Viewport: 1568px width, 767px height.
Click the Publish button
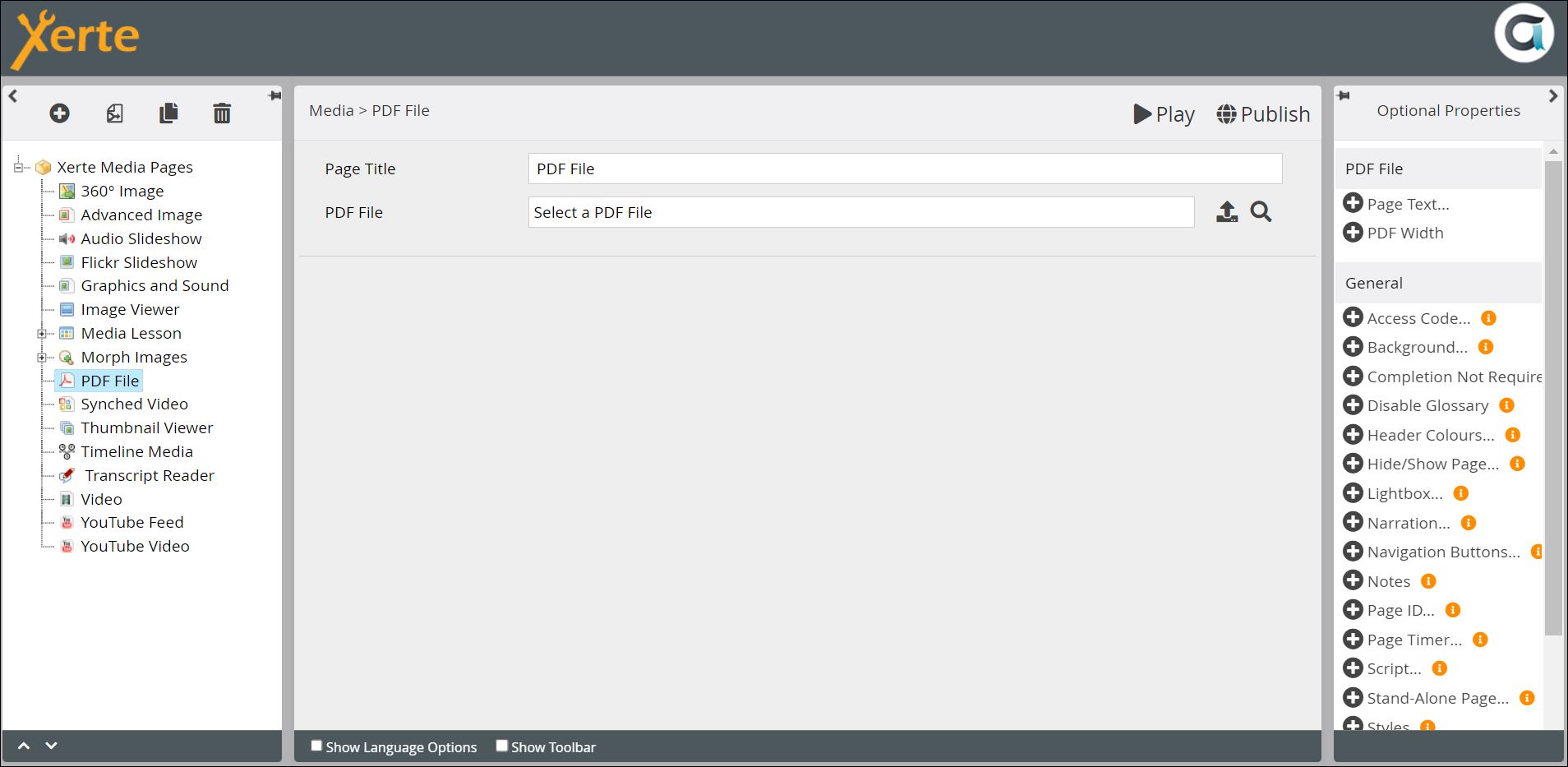click(x=1263, y=114)
